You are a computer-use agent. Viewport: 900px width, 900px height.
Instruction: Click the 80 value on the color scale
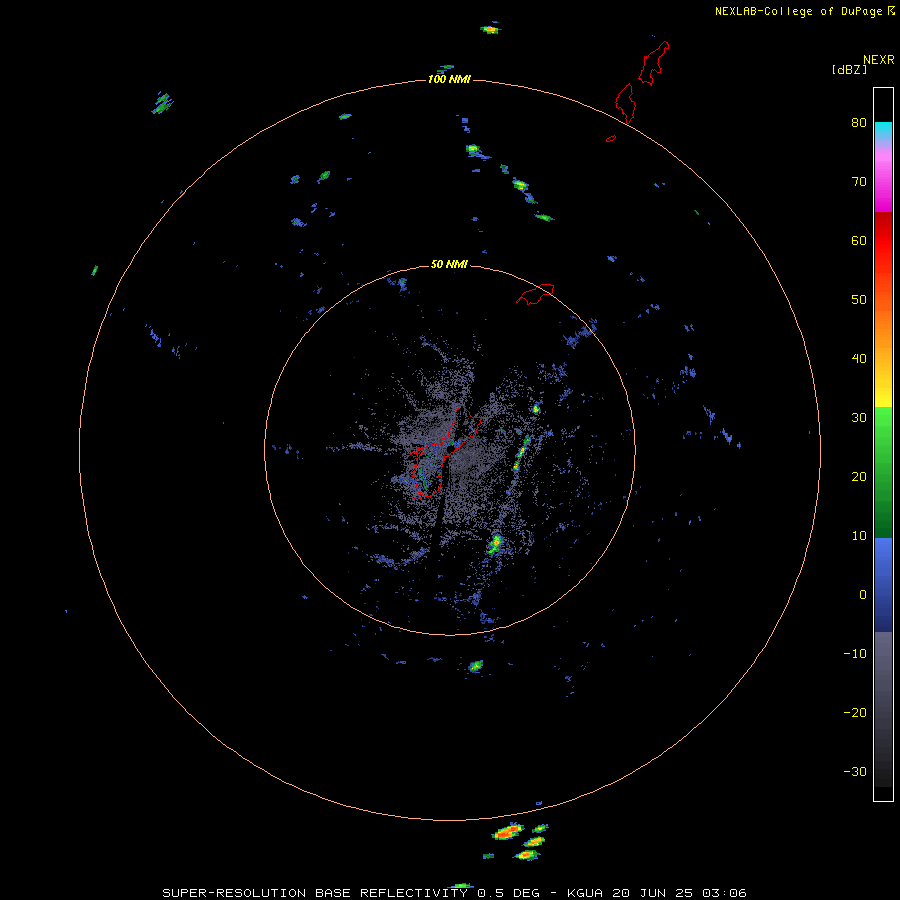tap(859, 123)
